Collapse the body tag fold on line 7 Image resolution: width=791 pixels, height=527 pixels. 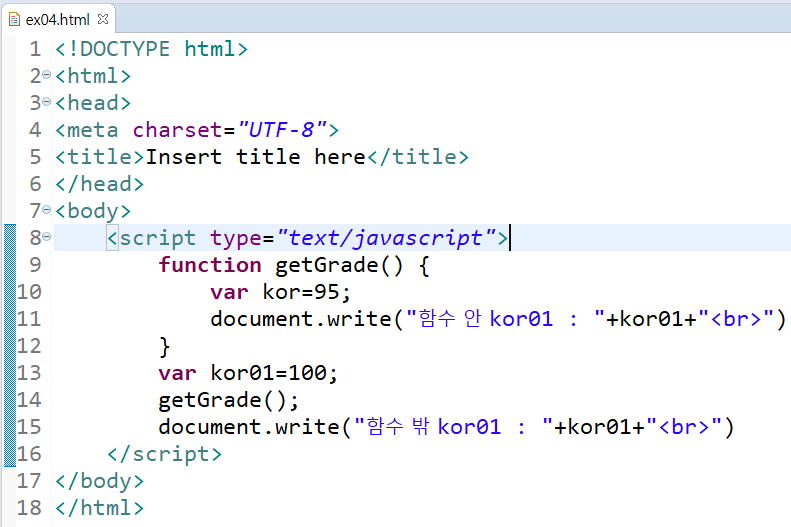tap(46, 210)
